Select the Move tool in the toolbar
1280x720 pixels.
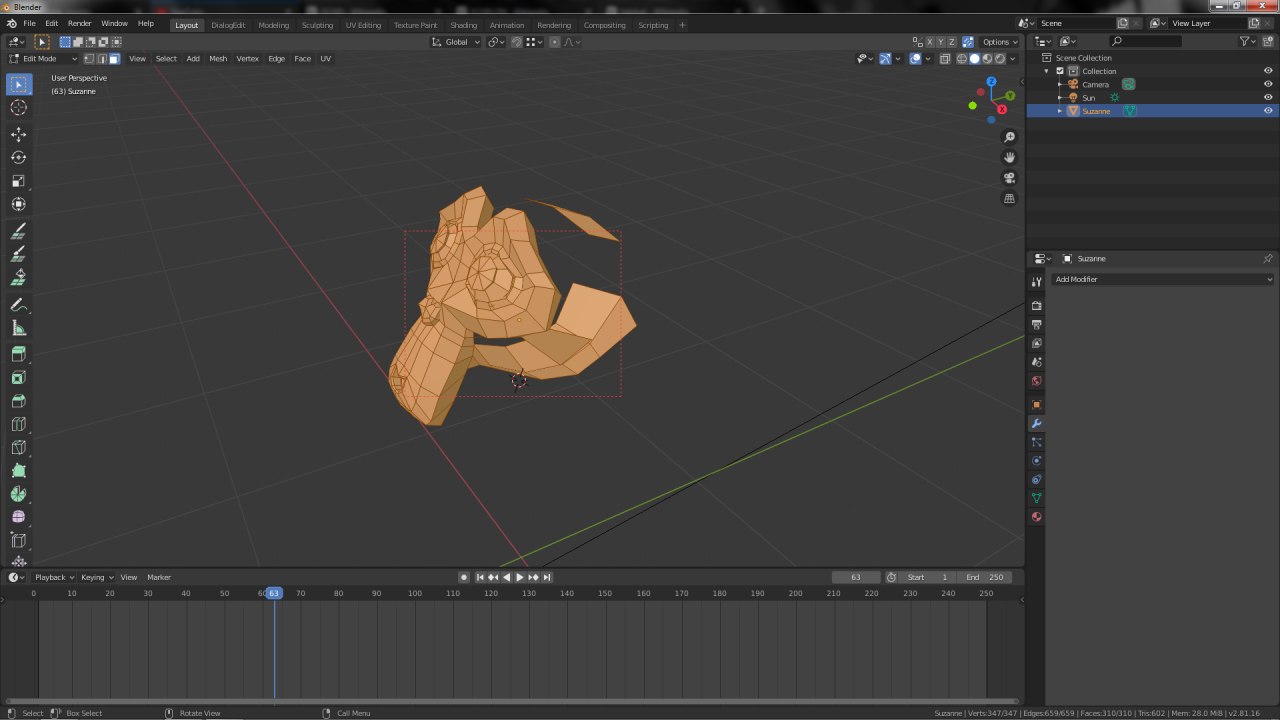click(x=18, y=134)
